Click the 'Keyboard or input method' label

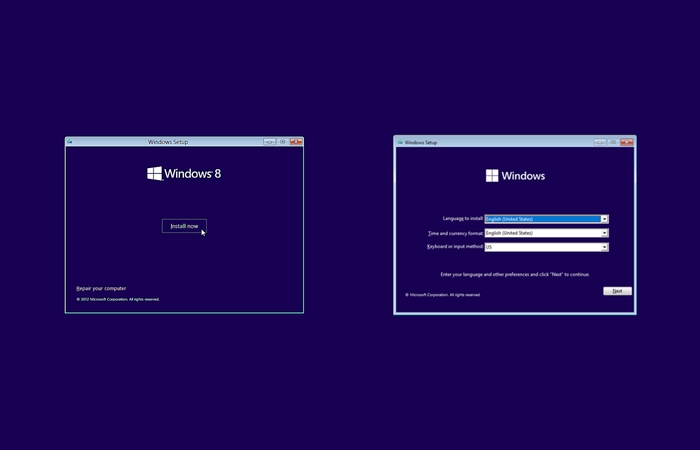coord(455,246)
